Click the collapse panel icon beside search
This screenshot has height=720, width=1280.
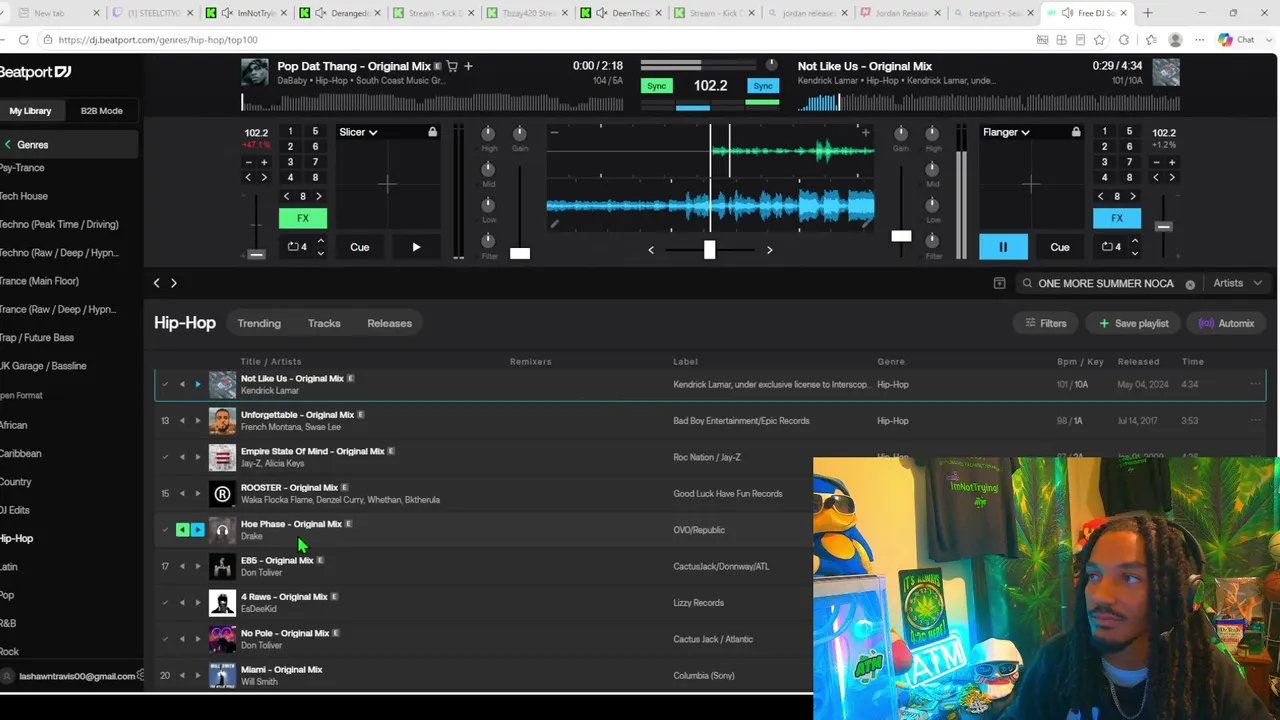999,283
